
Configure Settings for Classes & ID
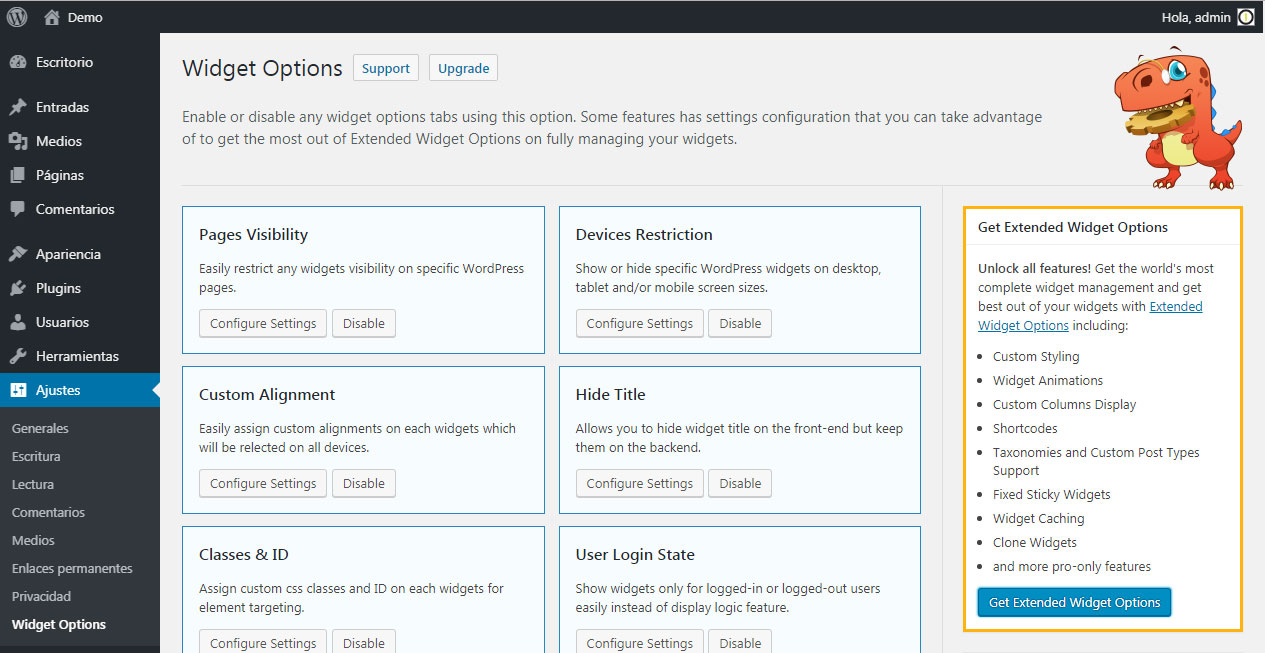point(263,641)
